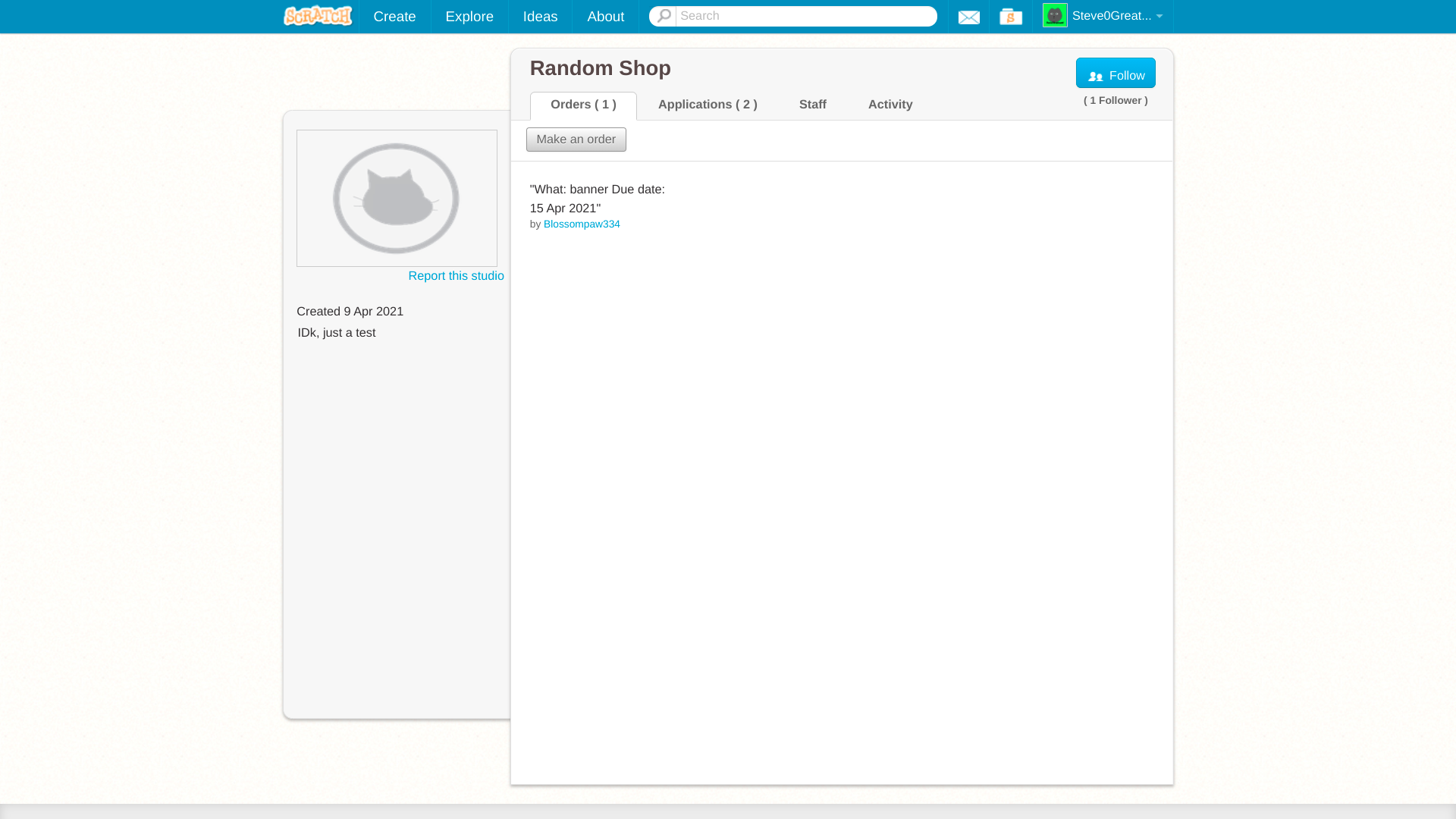
Task: Go to the Explore page
Action: point(469,17)
